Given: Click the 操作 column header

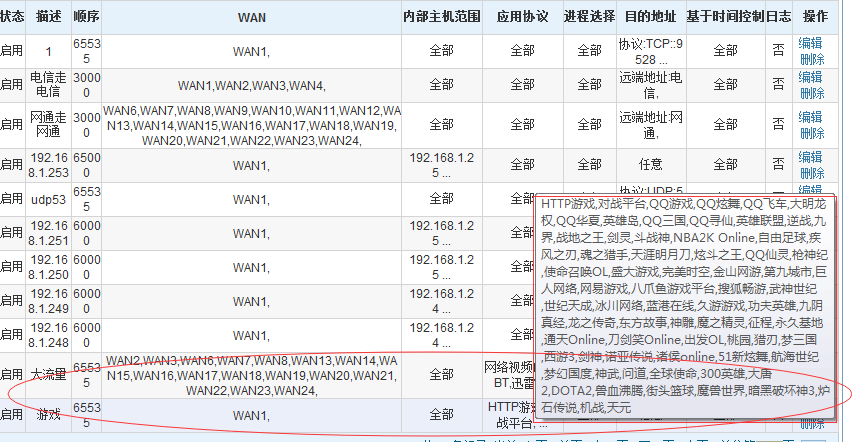Looking at the screenshot, I should coord(816,17).
